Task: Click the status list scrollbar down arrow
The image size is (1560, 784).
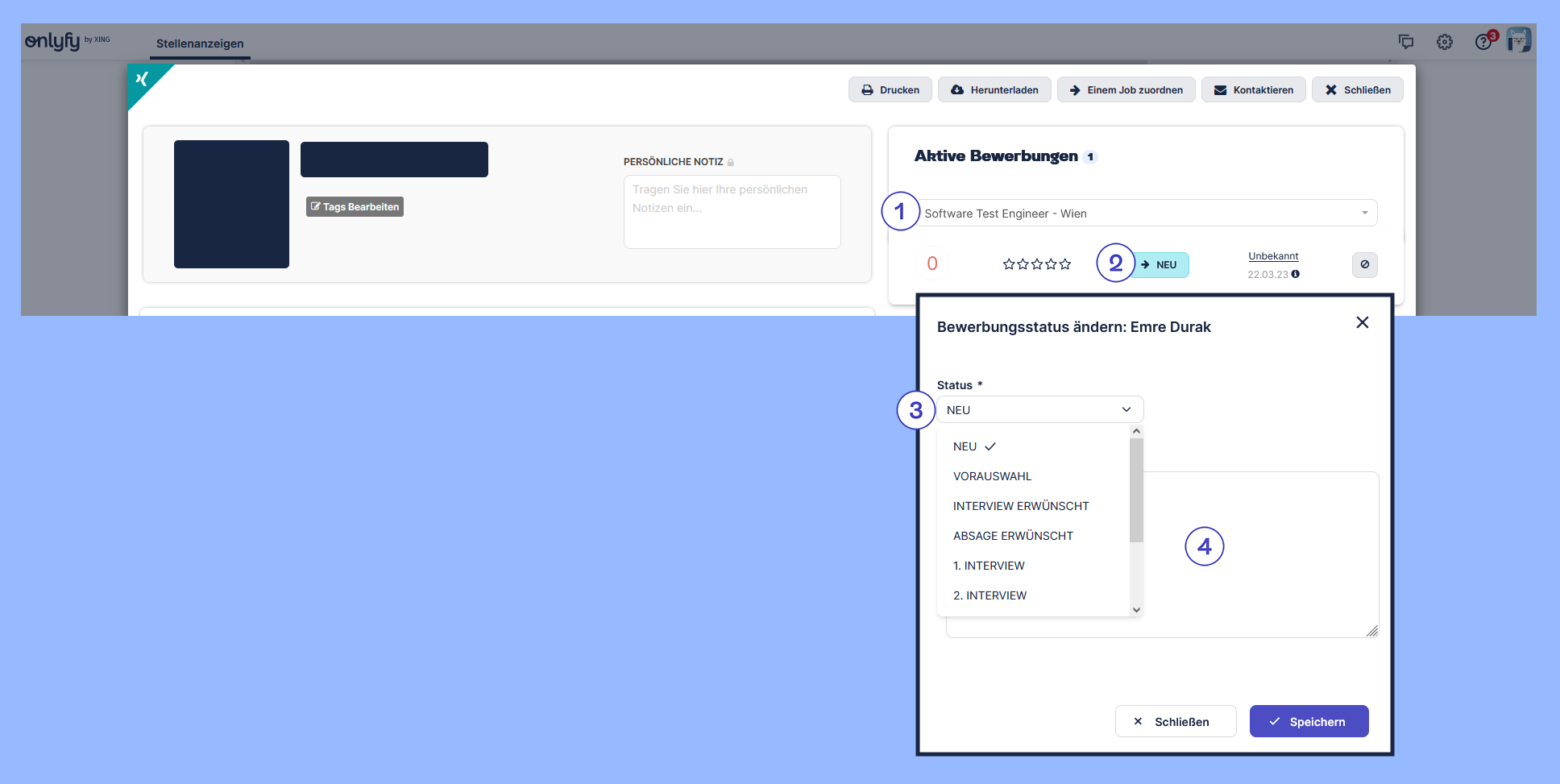Action: [1136, 610]
